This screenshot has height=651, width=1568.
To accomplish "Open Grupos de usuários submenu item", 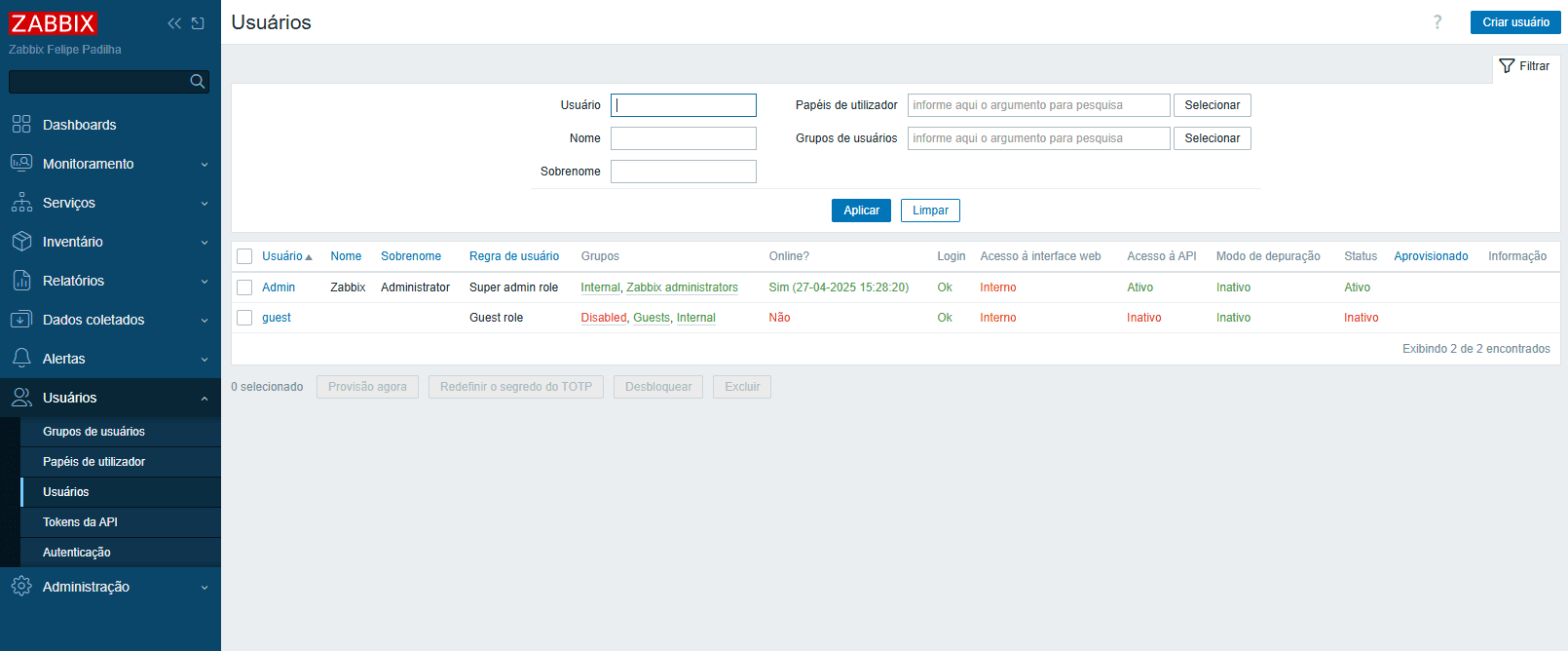I will 121,432.
